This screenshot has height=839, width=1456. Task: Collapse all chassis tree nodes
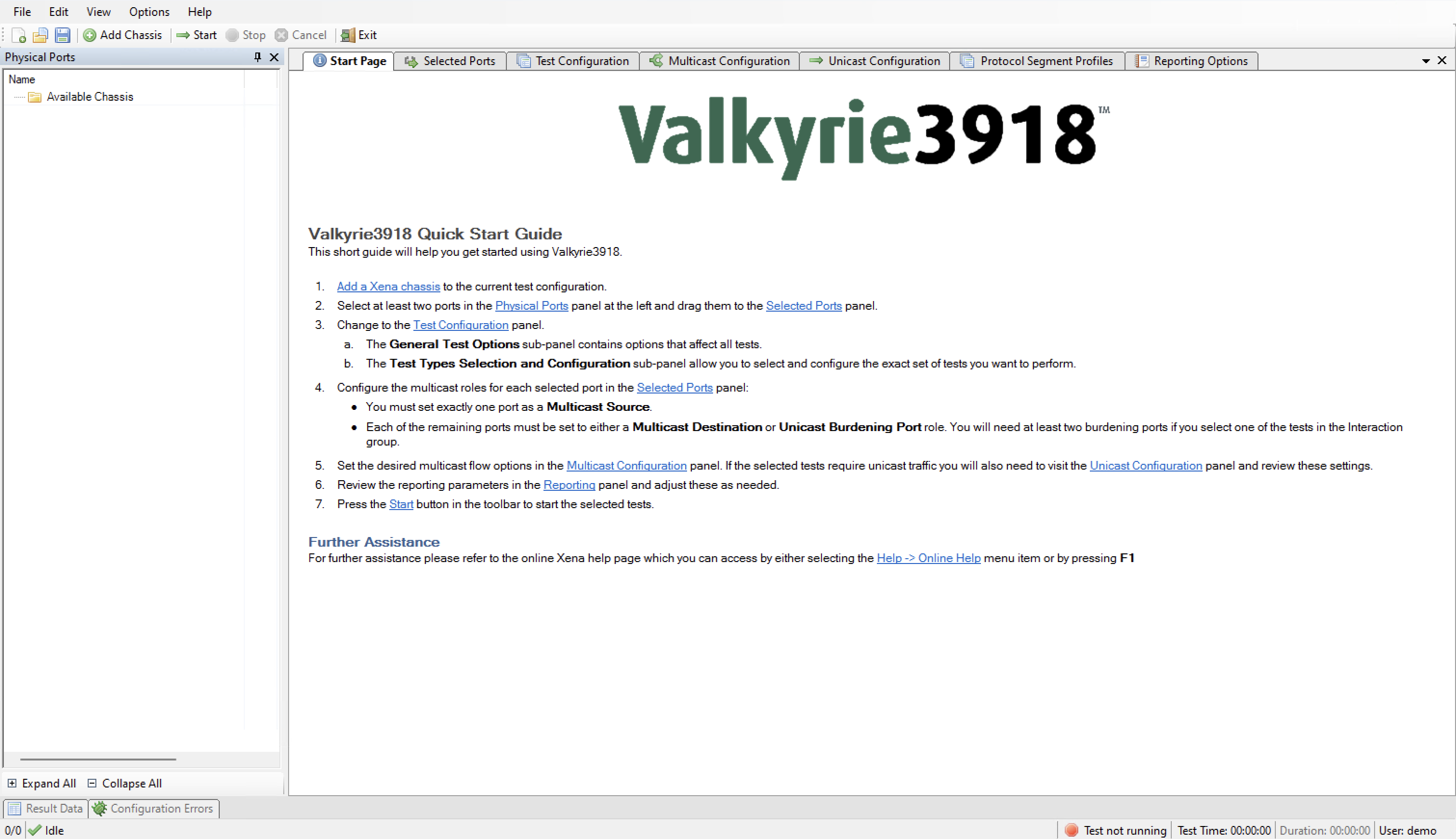124,783
